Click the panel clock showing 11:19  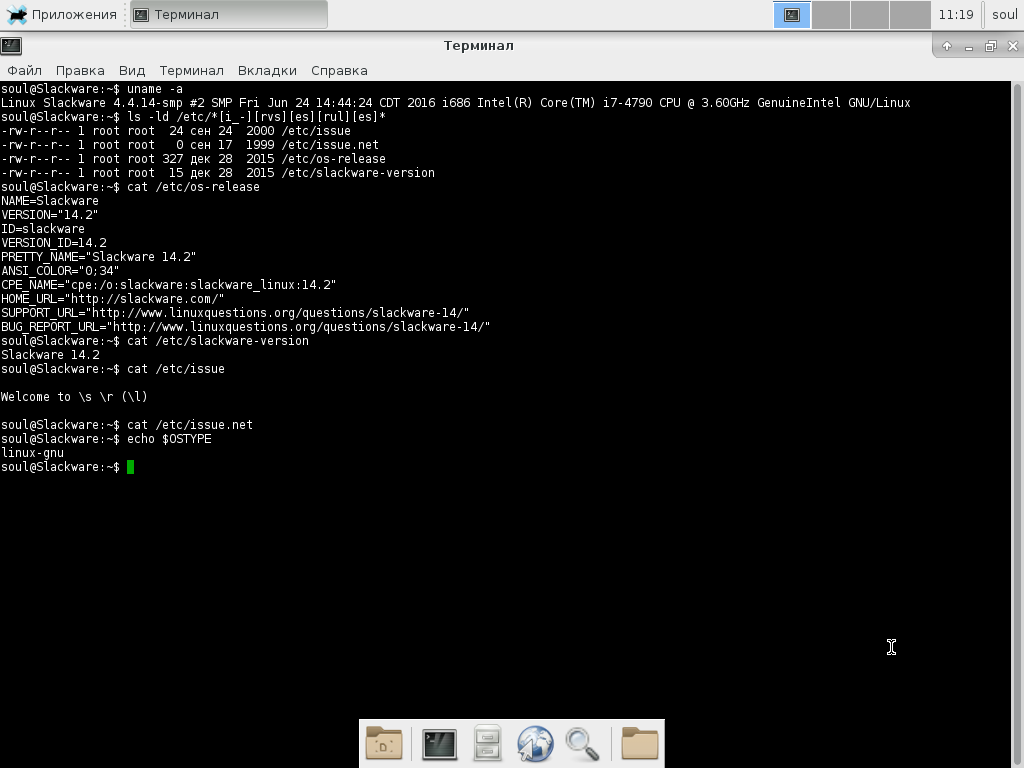[956, 15]
